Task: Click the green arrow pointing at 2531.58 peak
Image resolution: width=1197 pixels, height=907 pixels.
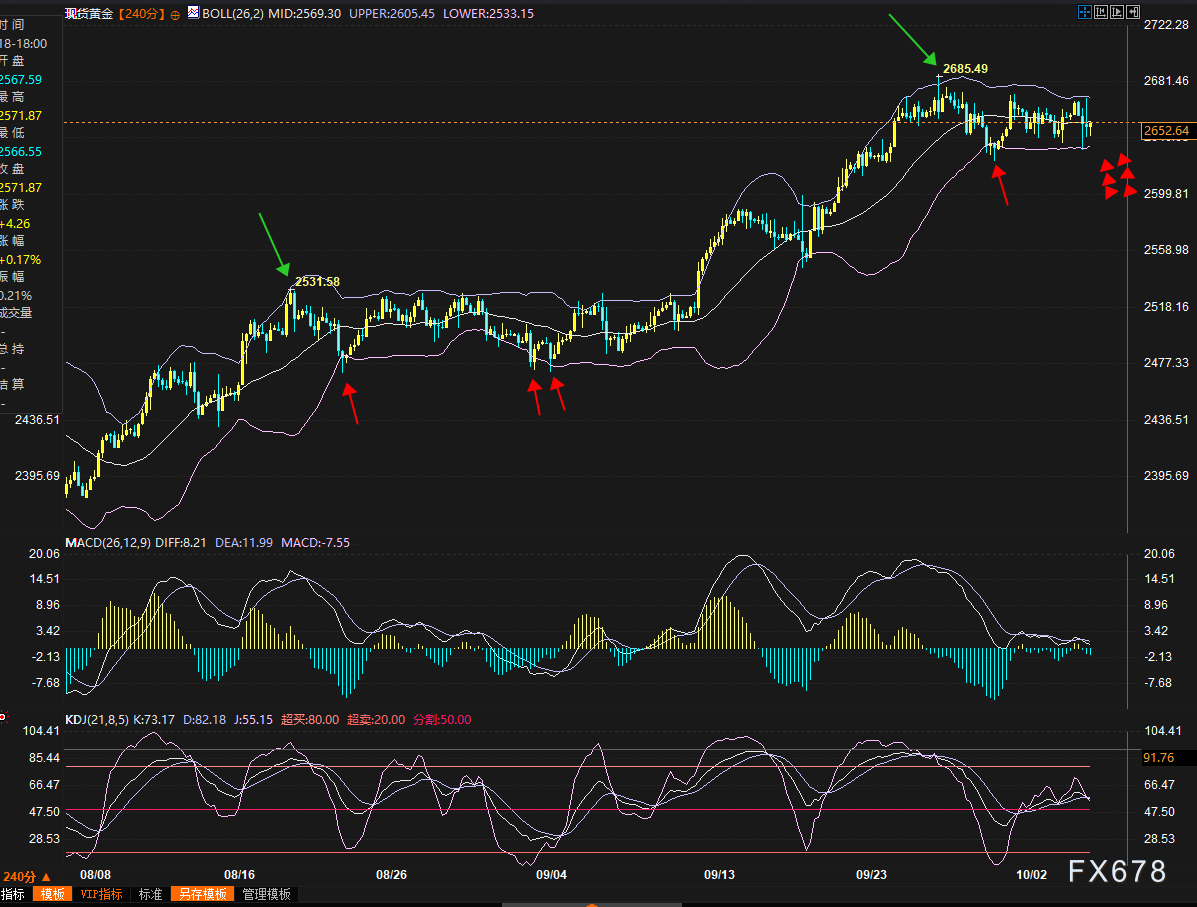Action: coord(273,243)
